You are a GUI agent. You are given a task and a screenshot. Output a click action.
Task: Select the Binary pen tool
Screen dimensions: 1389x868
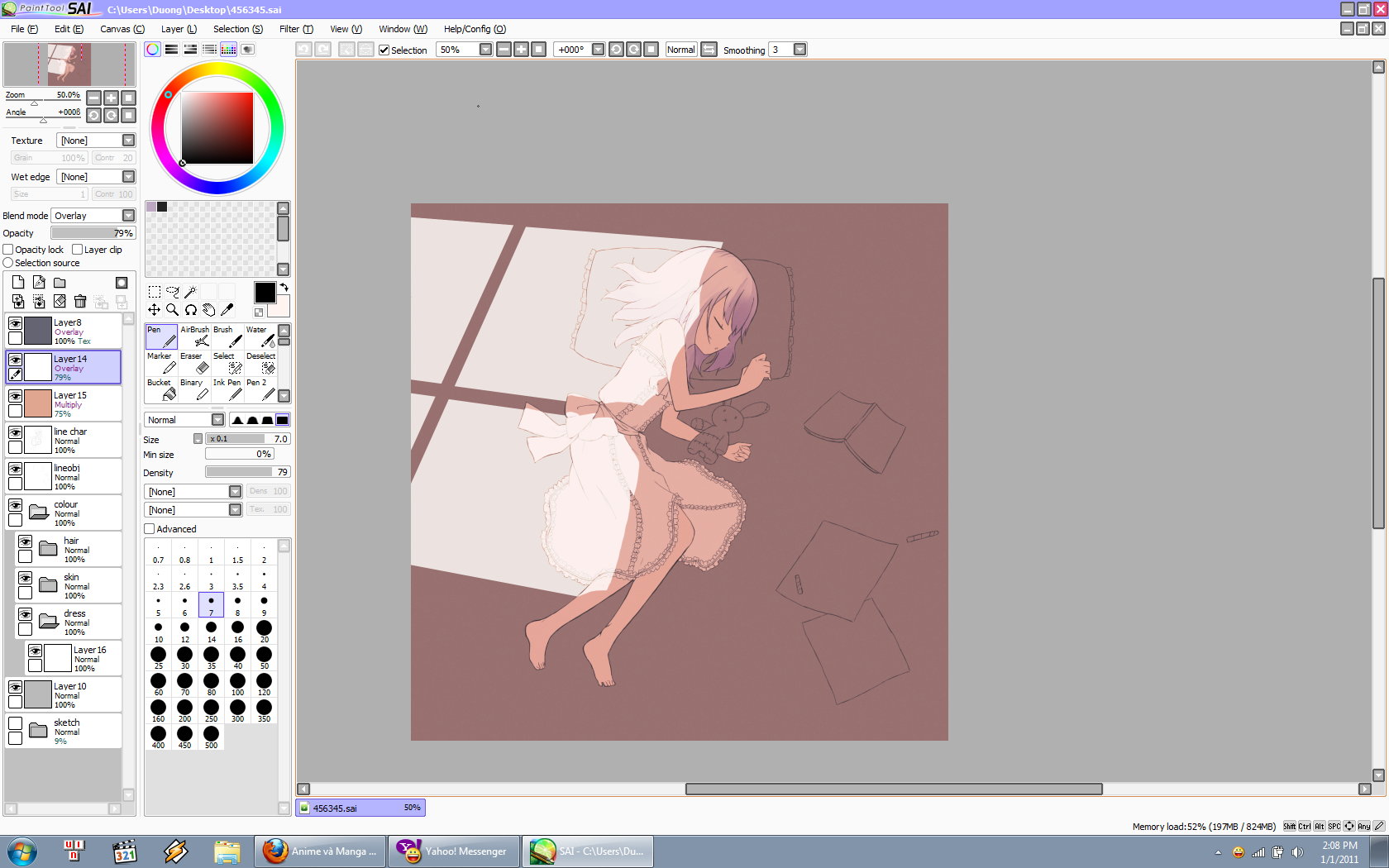click(194, 389)
